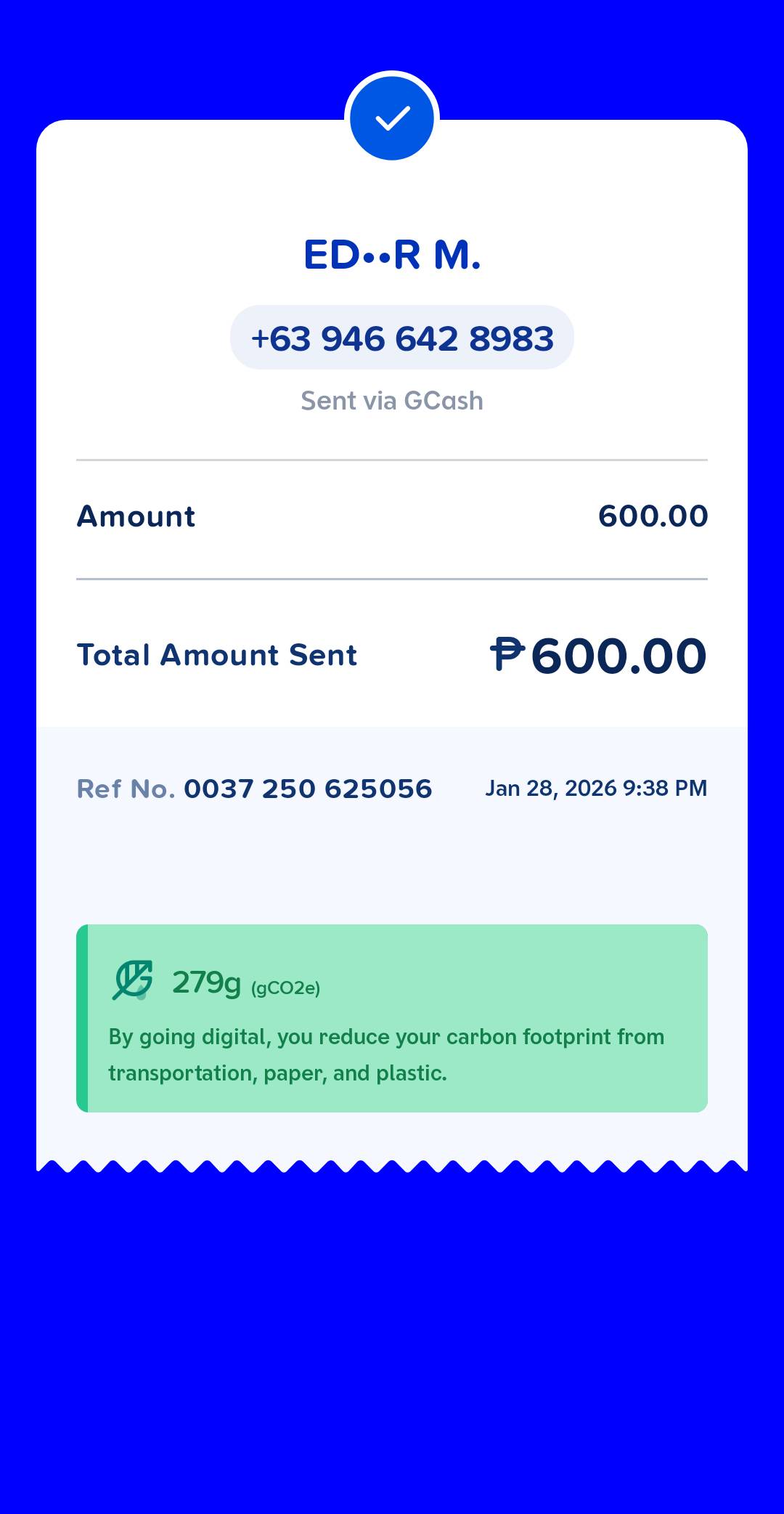Click the going digital carbon footprint message
Screen dimensions: 784x1514
click(386, 1054)
